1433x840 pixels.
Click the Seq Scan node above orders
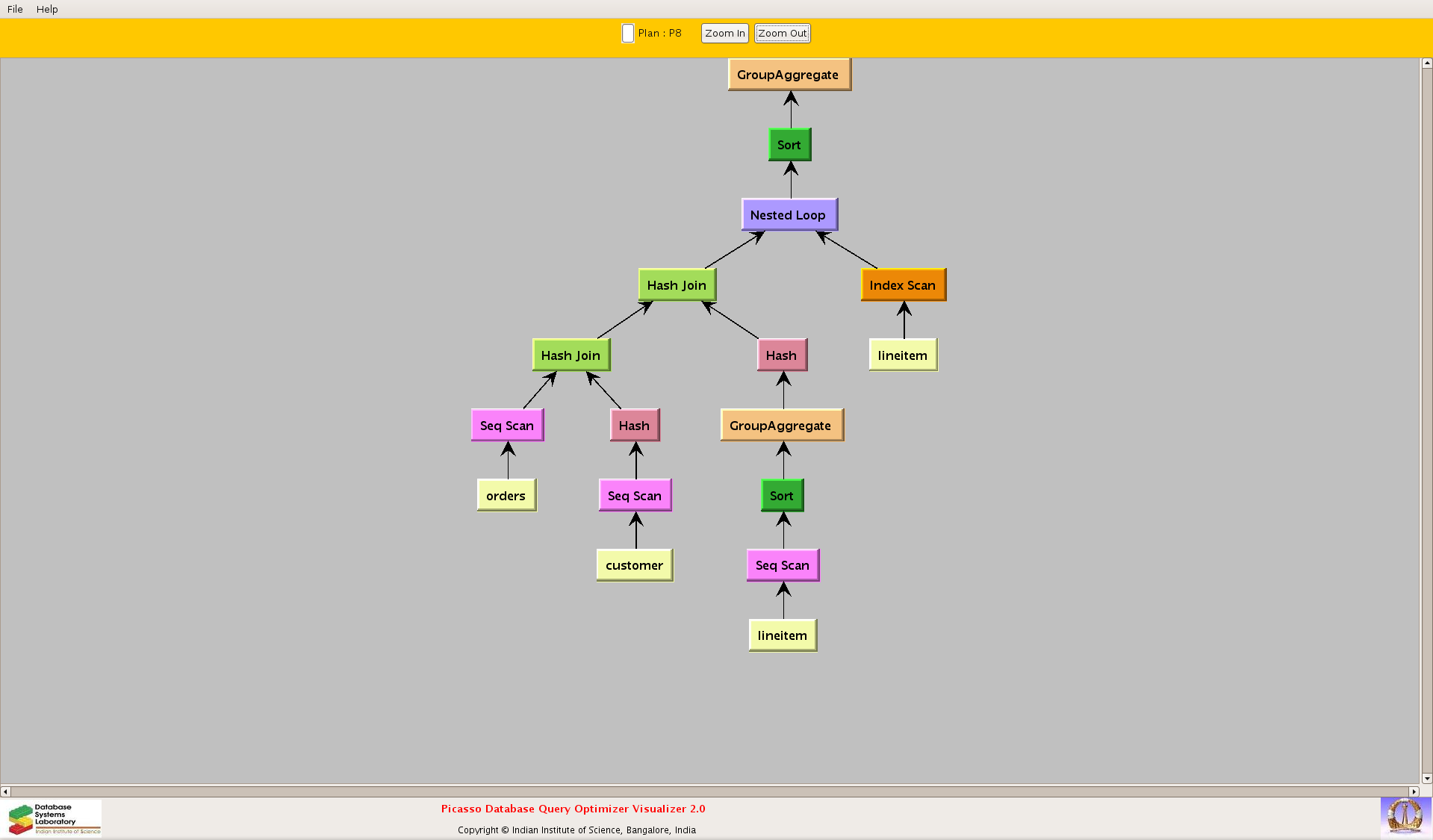click(507, 426)
